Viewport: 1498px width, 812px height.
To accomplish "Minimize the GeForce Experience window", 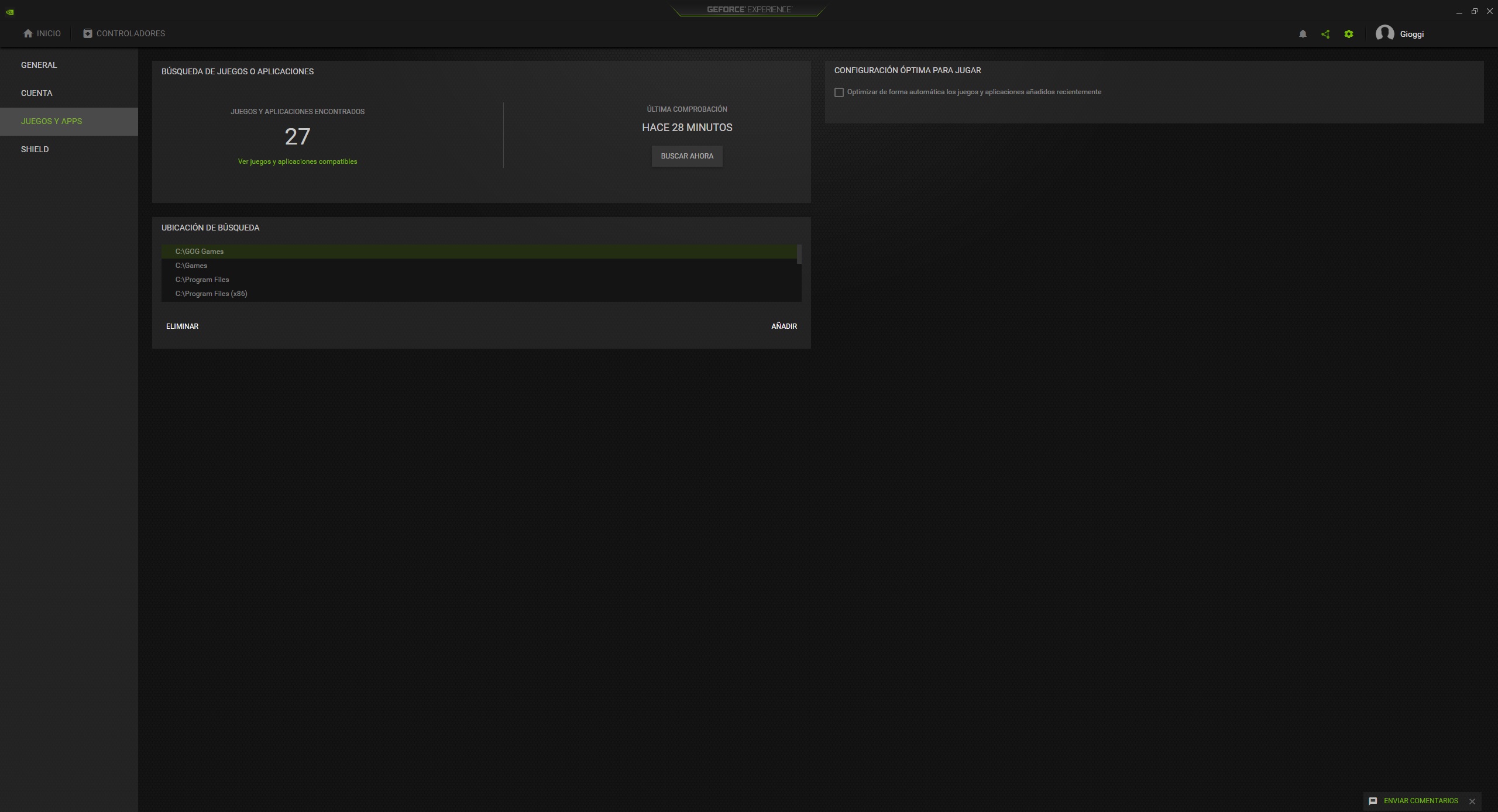I will [1459, 12].
